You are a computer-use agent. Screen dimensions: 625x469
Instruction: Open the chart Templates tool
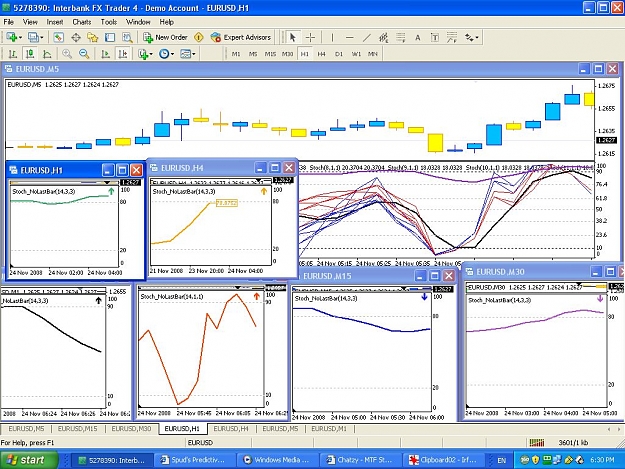point(185,53)
